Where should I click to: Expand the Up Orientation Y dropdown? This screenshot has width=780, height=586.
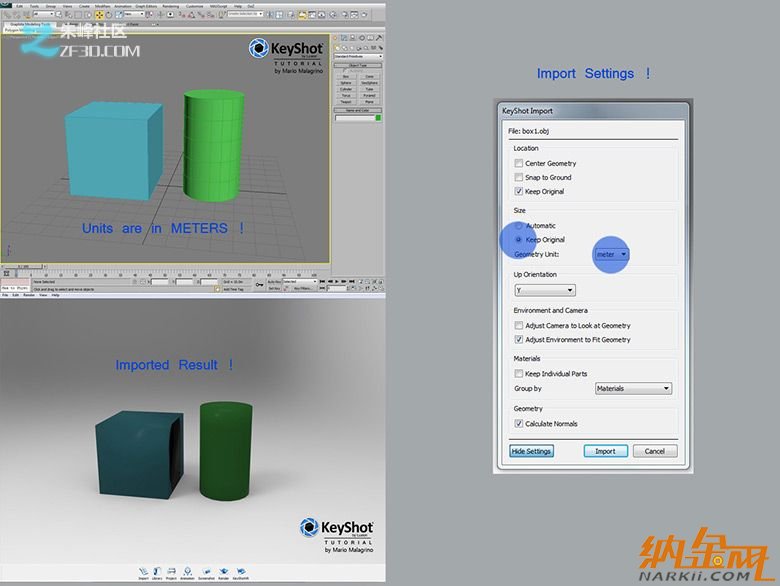(544, 290)
